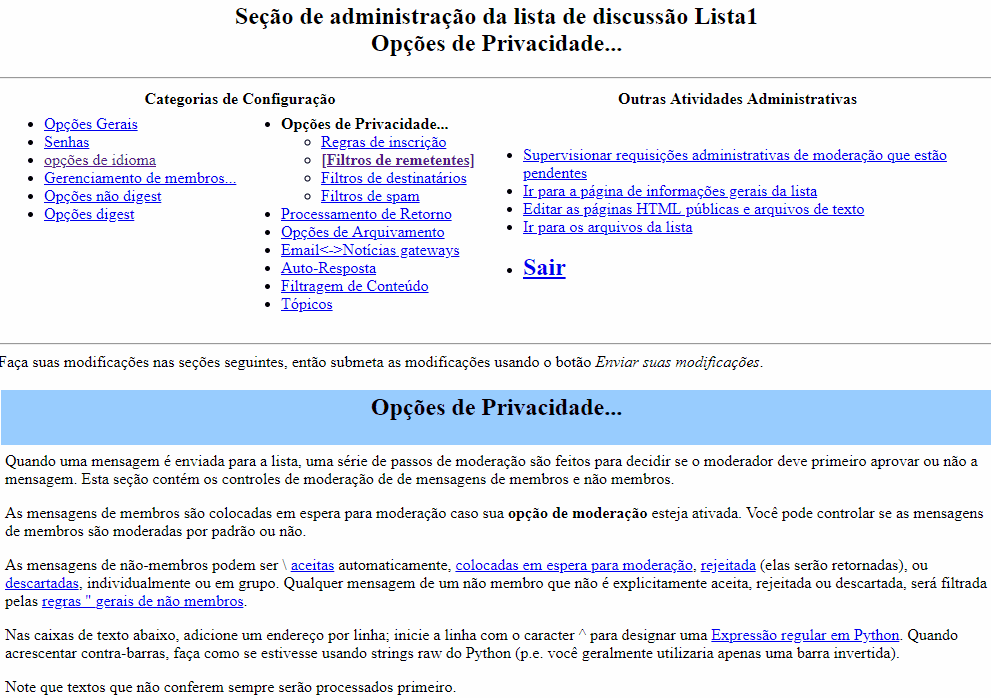Open opções de idioma link
The image size is (991, 698).
pyautogui.click(x=100, y=160)
